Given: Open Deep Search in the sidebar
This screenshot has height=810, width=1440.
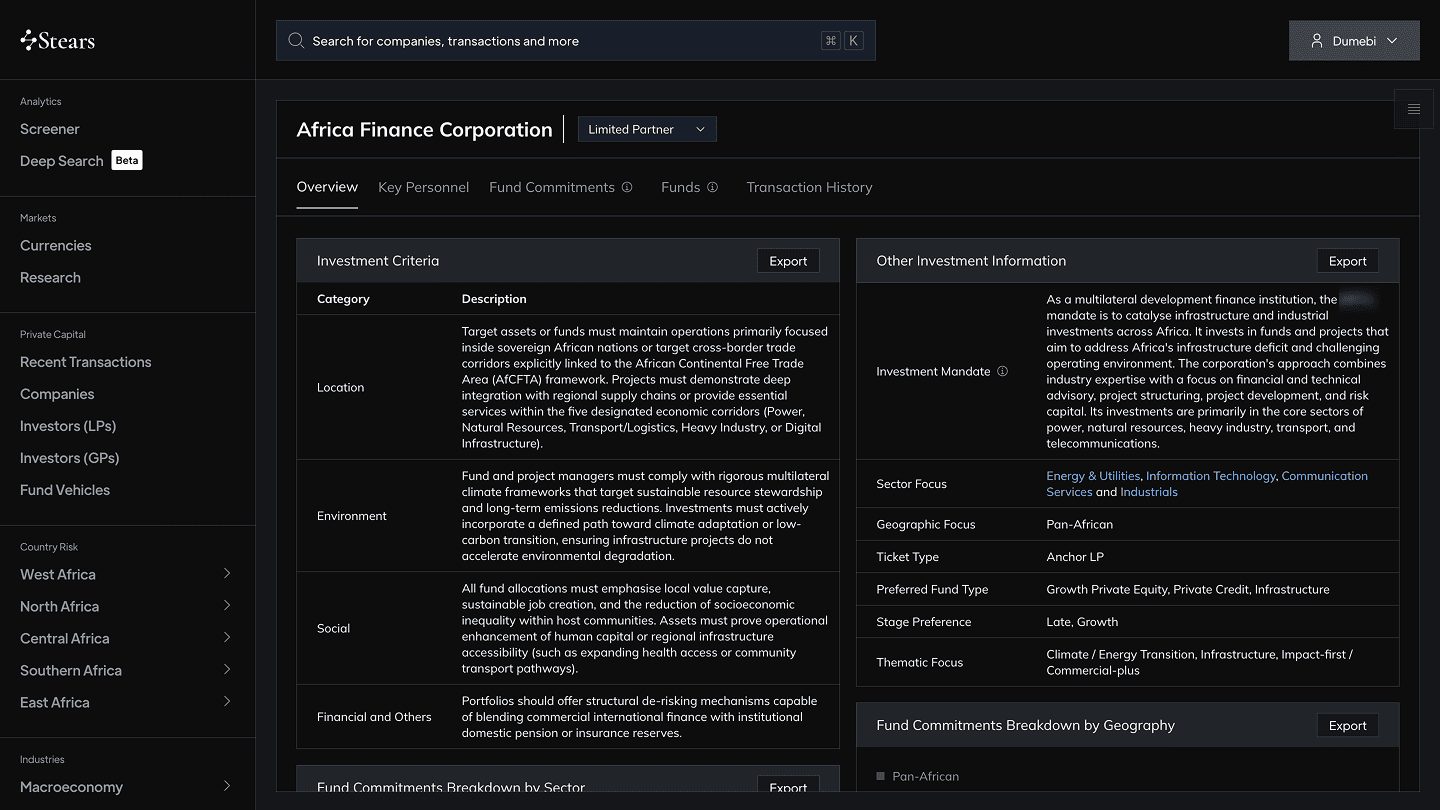Looking at the screenshot, I should pyautogui.click(x=62, y=161).
